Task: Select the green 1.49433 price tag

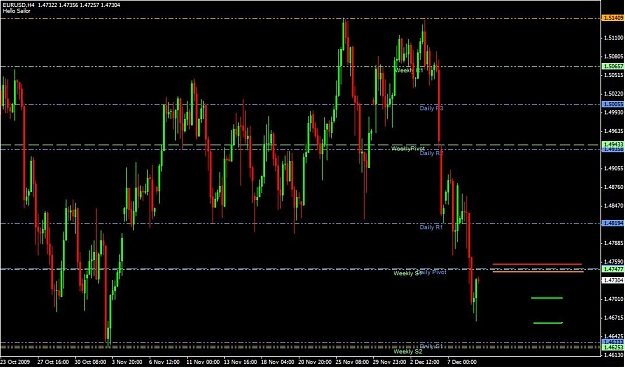Action: pos(613,144)
